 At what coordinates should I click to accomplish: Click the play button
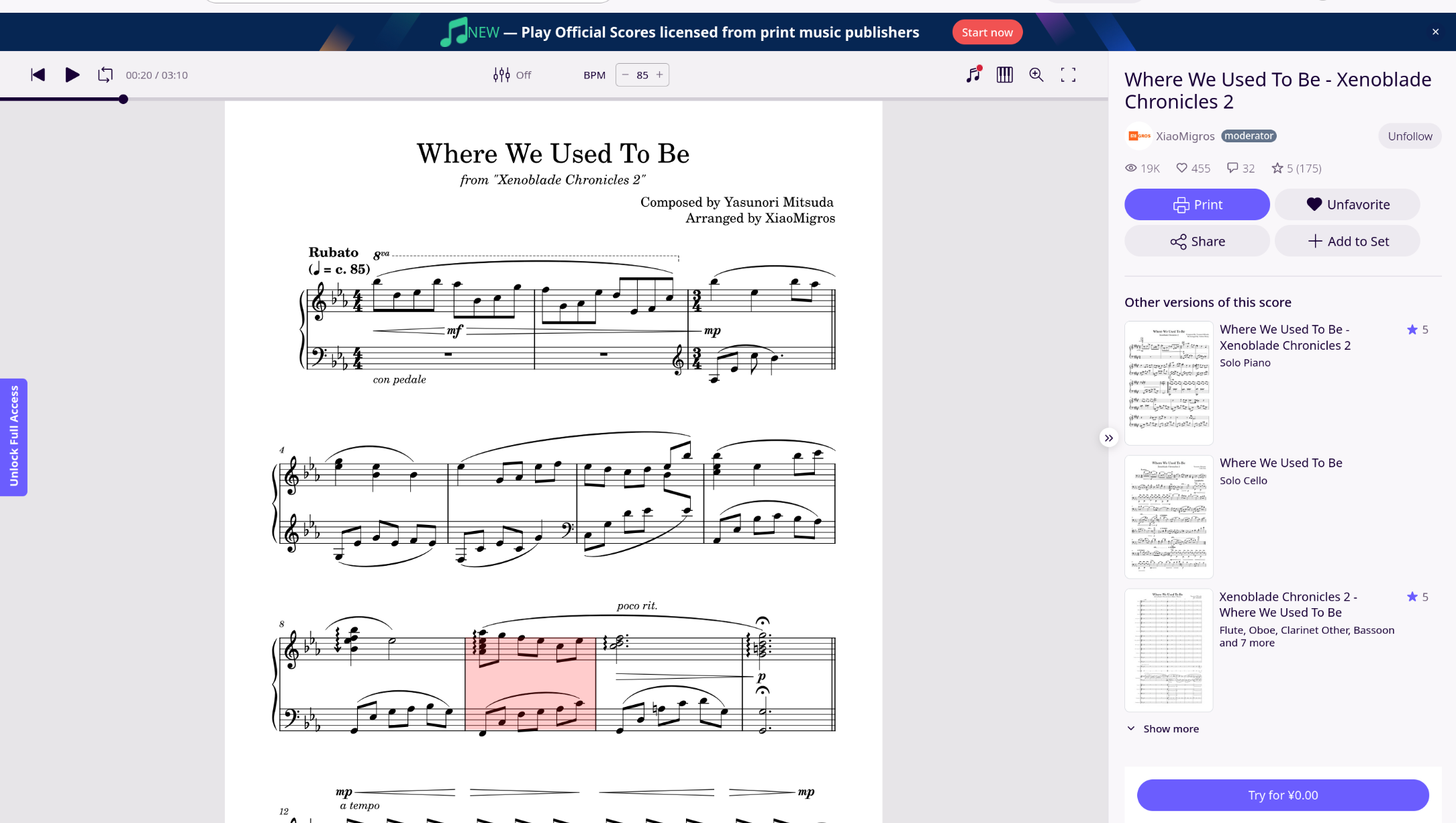72,75
